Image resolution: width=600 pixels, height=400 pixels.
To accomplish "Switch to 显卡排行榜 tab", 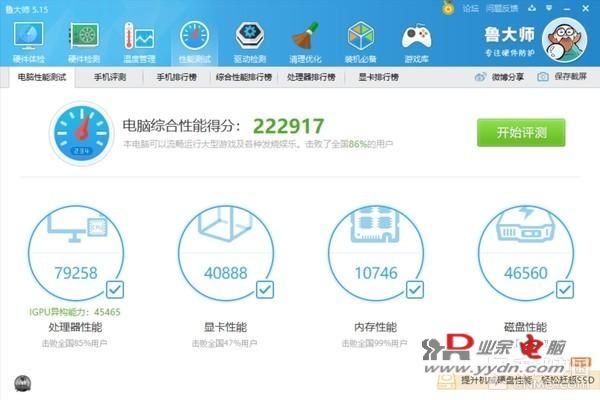I will point(378,77).
